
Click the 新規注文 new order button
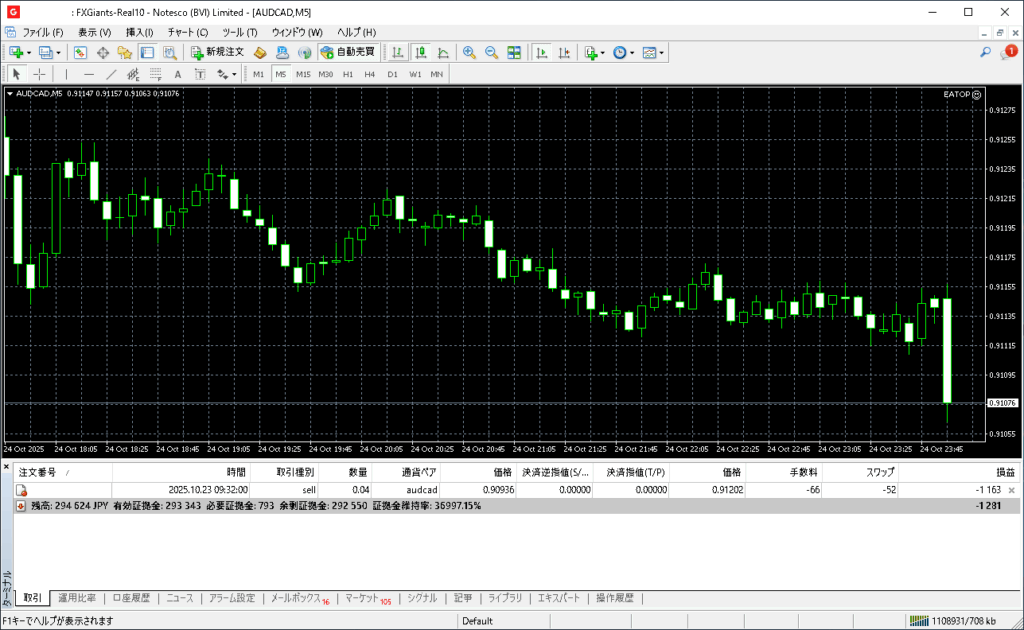pos(217,52)
